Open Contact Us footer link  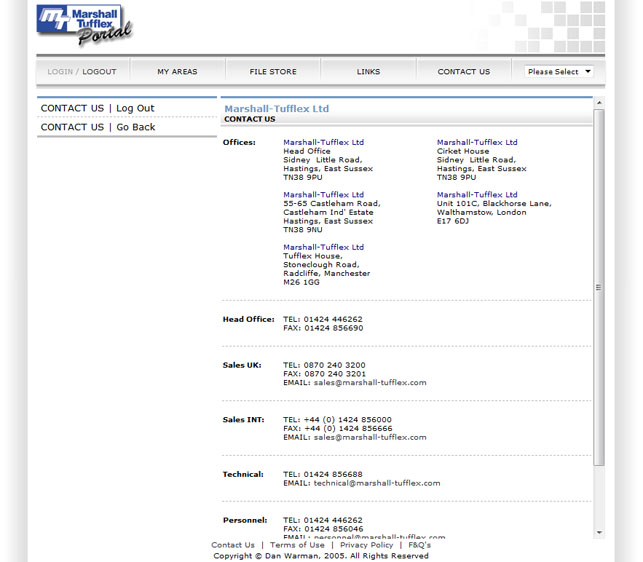[233, 545]
